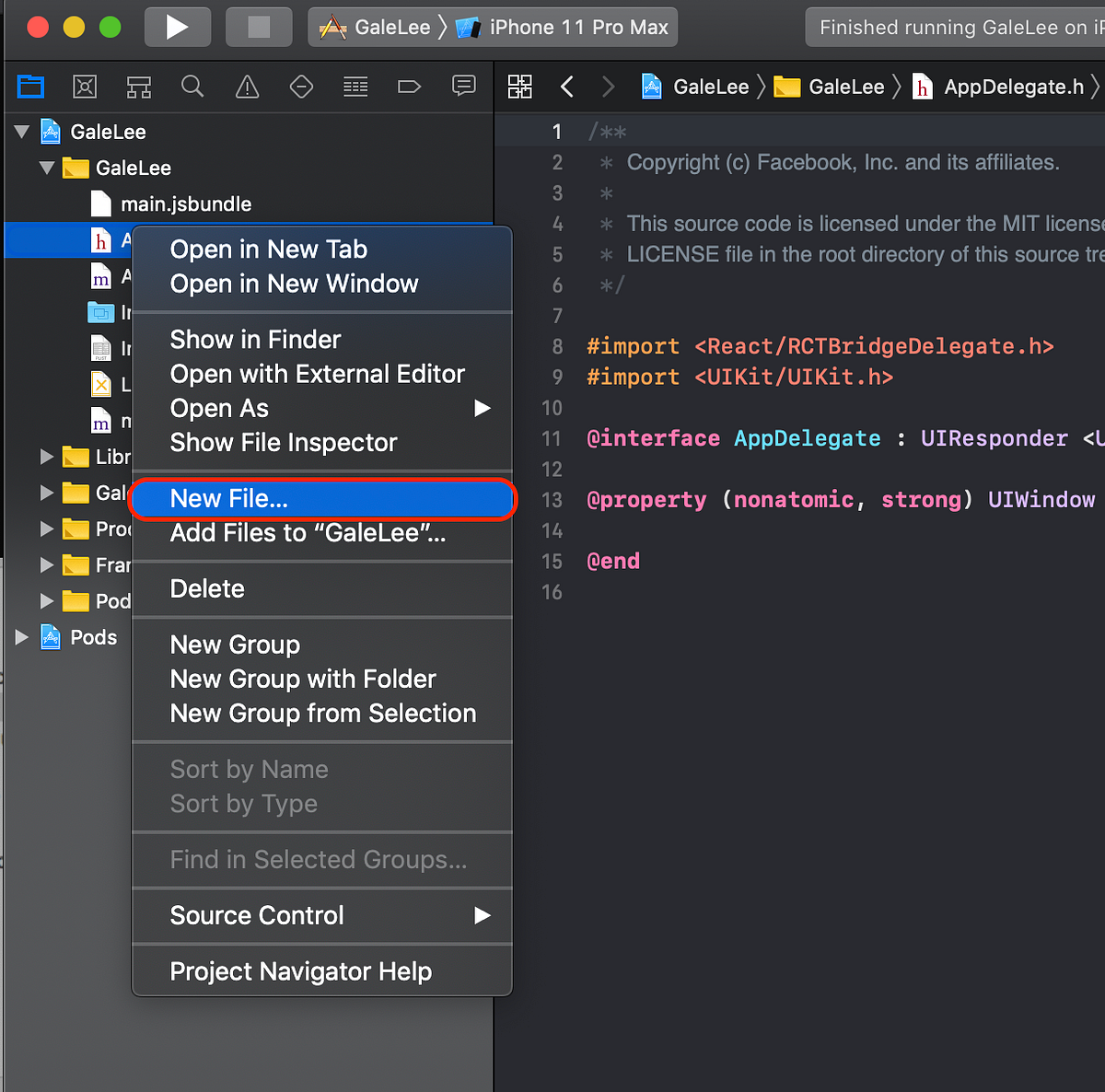Open the Symbol navigator

point(139,87)
